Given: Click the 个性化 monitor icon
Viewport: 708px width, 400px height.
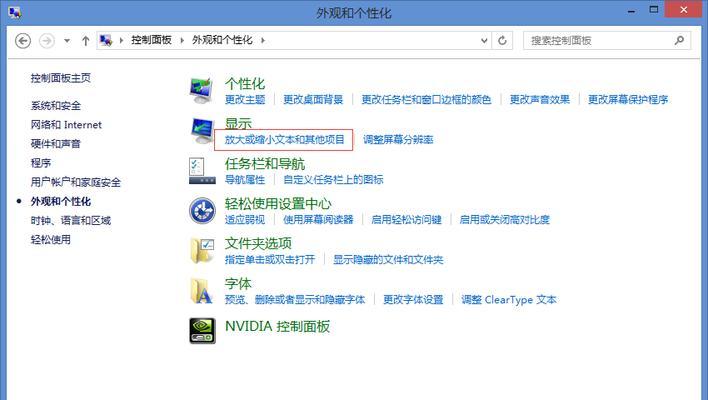Looking at the screenshot, I should click(x=201, y=90).
